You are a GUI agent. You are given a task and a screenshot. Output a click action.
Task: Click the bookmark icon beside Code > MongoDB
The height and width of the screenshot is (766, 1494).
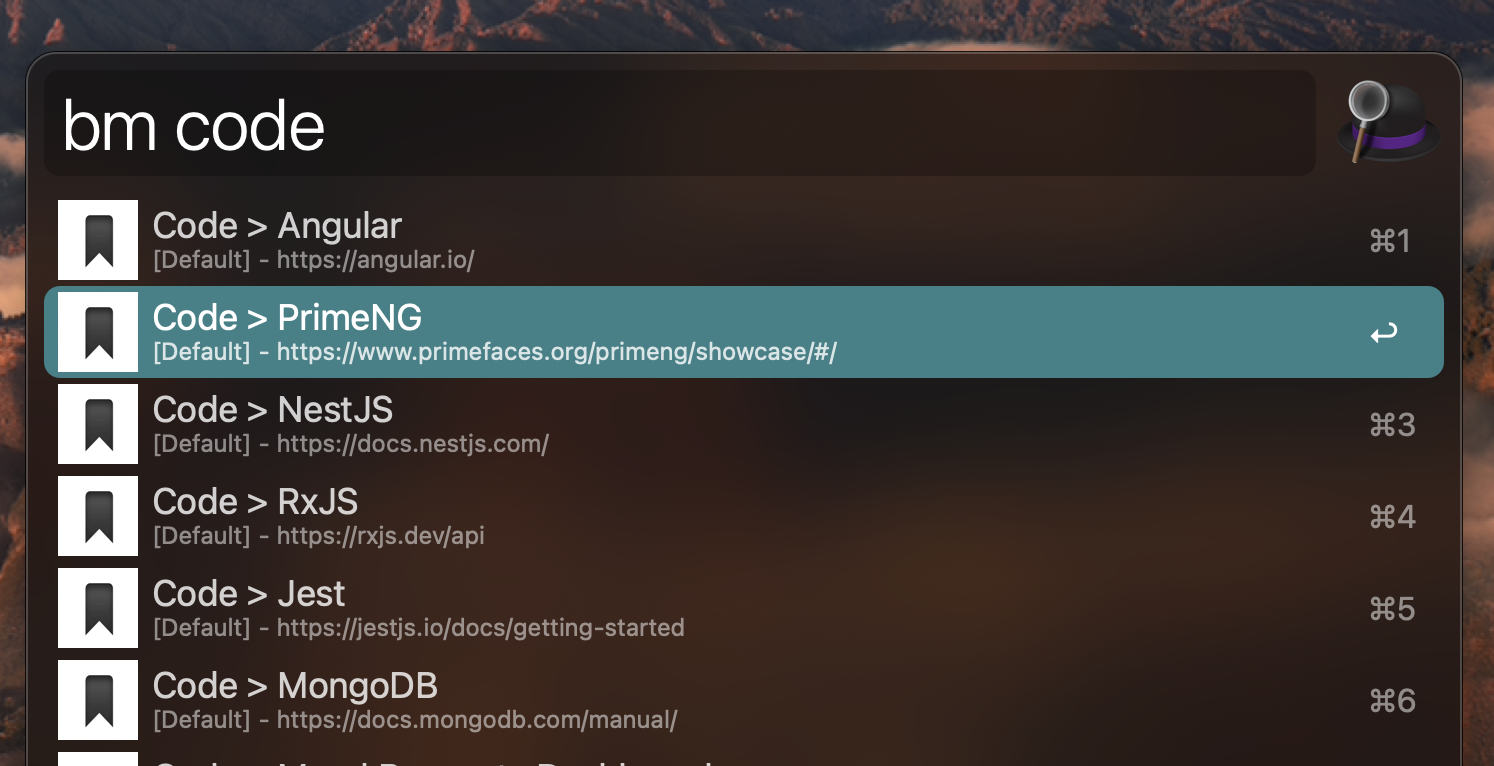(x=98, y=700)
